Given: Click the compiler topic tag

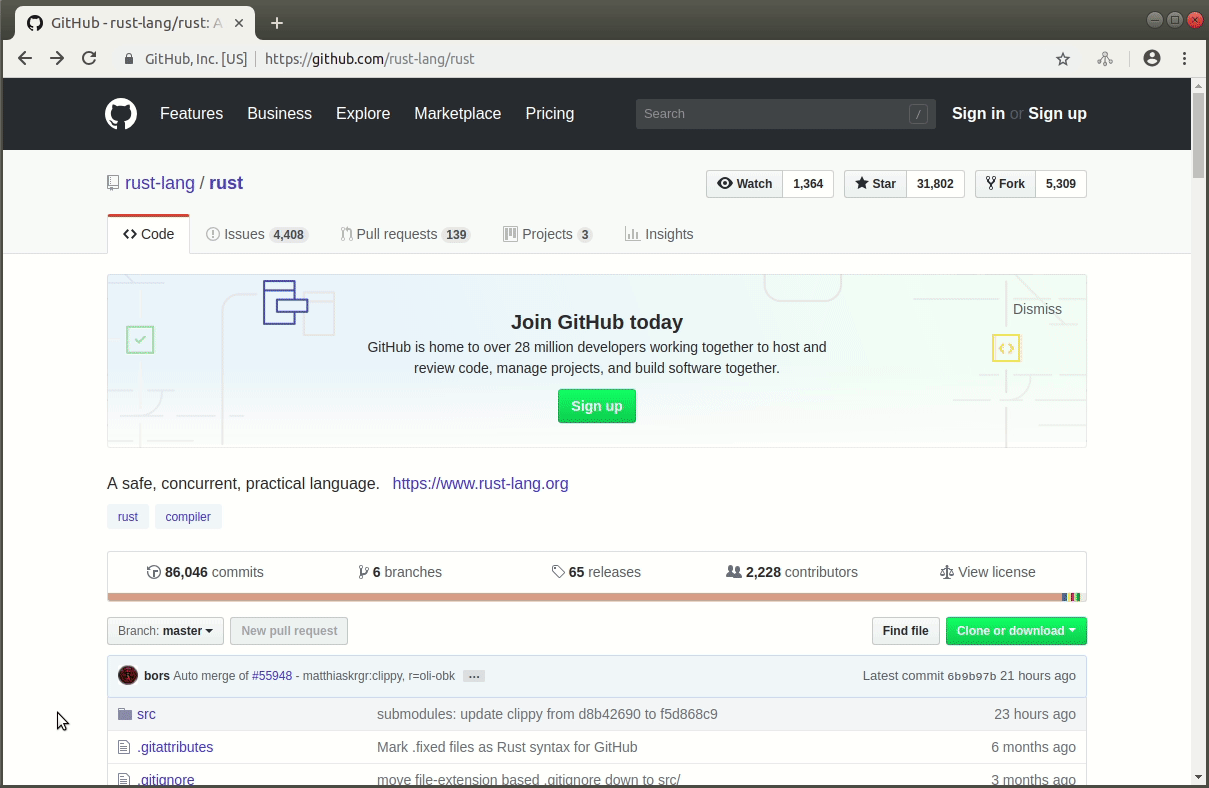Looking at the screenshot, I should coord(188,517).
